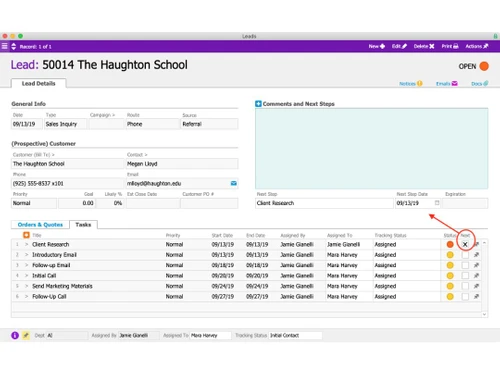This screenshot has height=375, width=500.
Task: Click the Customer (Bill To) > label link
Action: coord(34,155)
